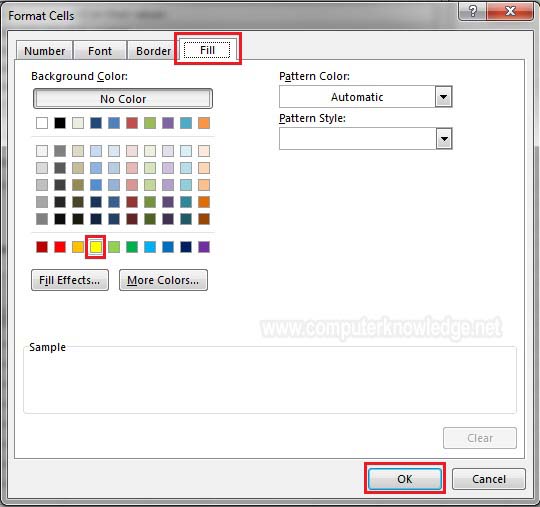540x507 pixels.
Task: Click the Cancel button
Action: coord(489,479)
